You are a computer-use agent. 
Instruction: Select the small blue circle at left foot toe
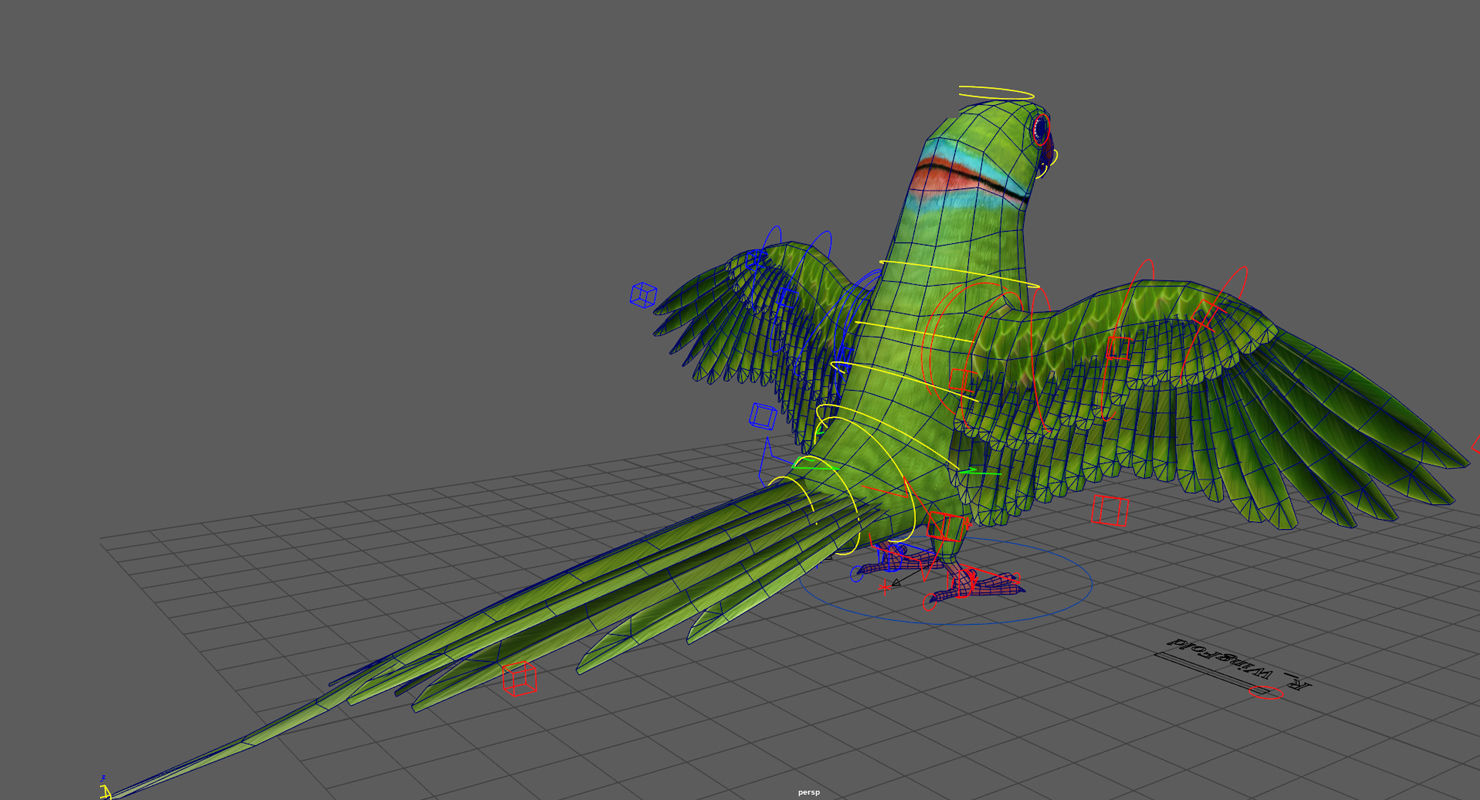click(x=857, y=574)
